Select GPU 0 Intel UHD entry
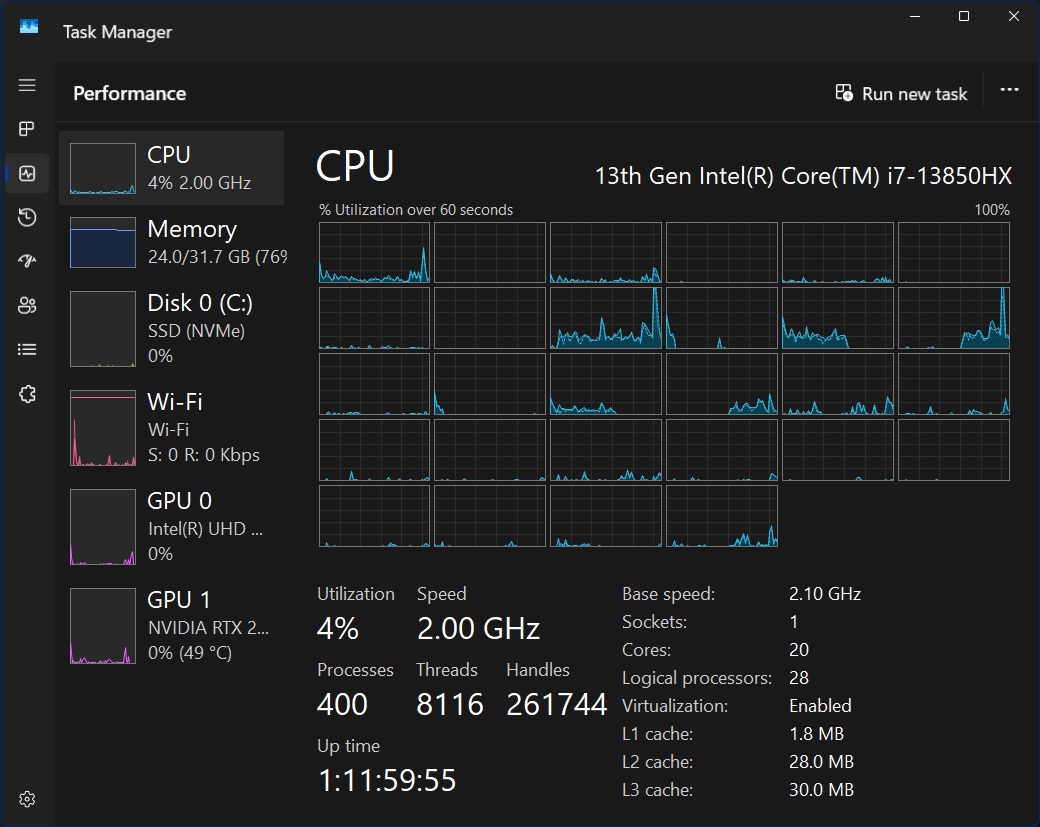1040x827 pixels. click(171, 526)
